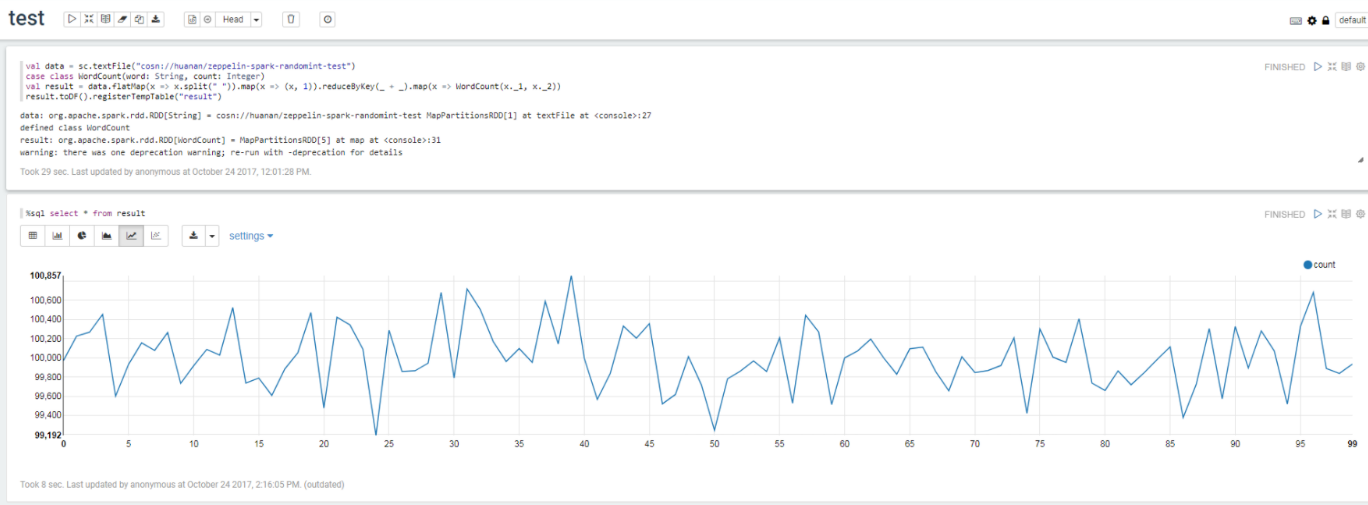Toggle editor visibility of first paragraph

tap(1331, 66)
